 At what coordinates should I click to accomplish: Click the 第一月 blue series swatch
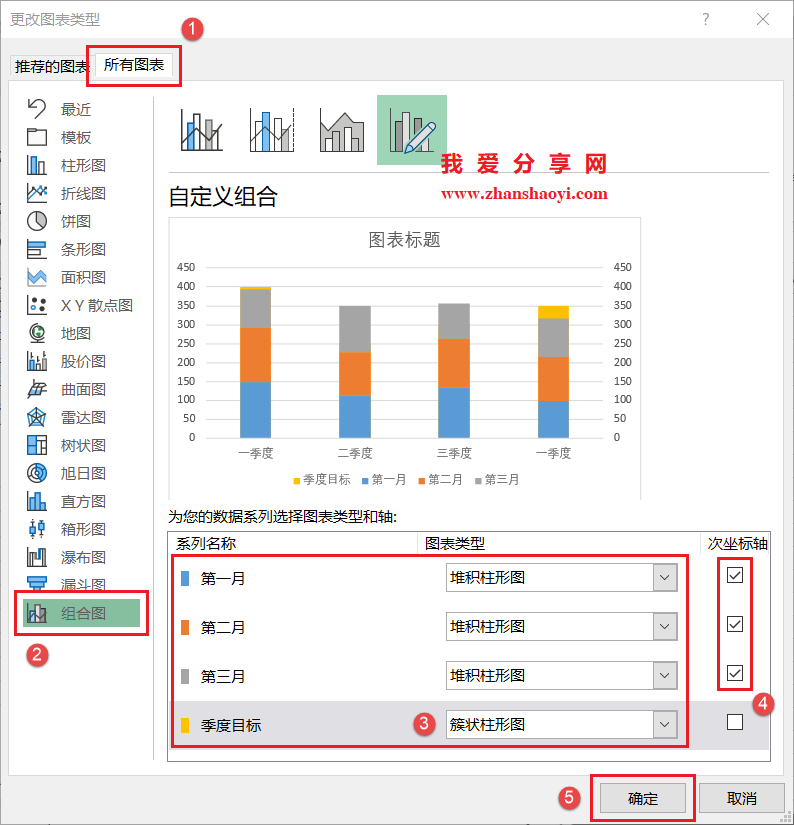[x=185, y=579]
